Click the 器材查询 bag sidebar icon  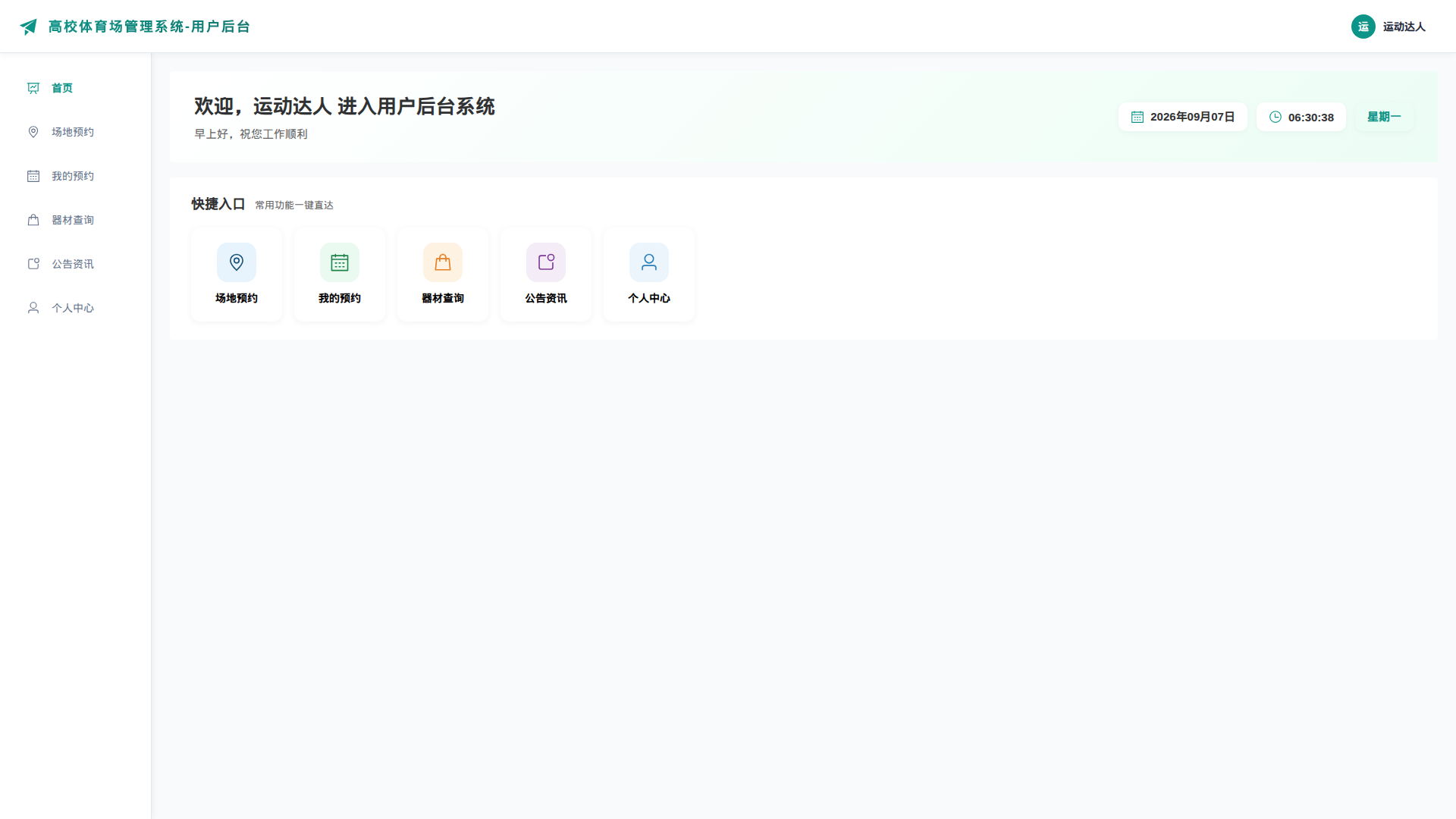click(x=33, y=220)
